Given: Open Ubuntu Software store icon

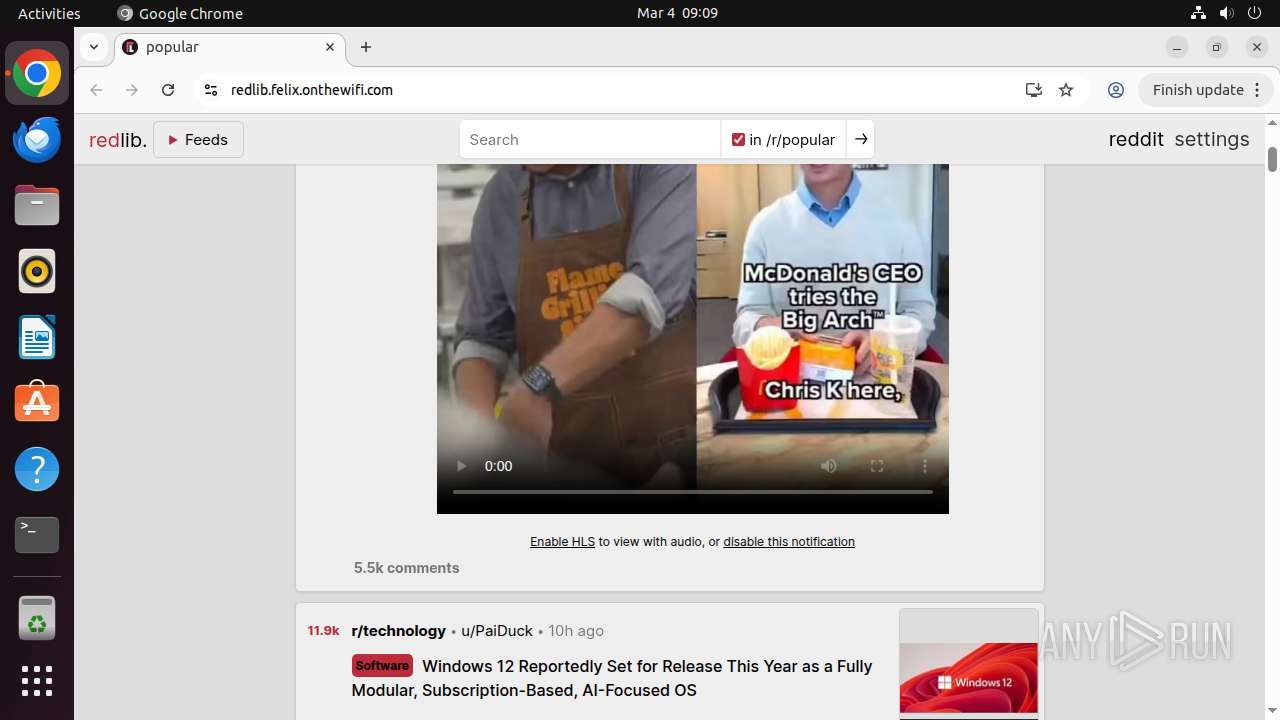Looking at the screenshot, I should [37, 403].
